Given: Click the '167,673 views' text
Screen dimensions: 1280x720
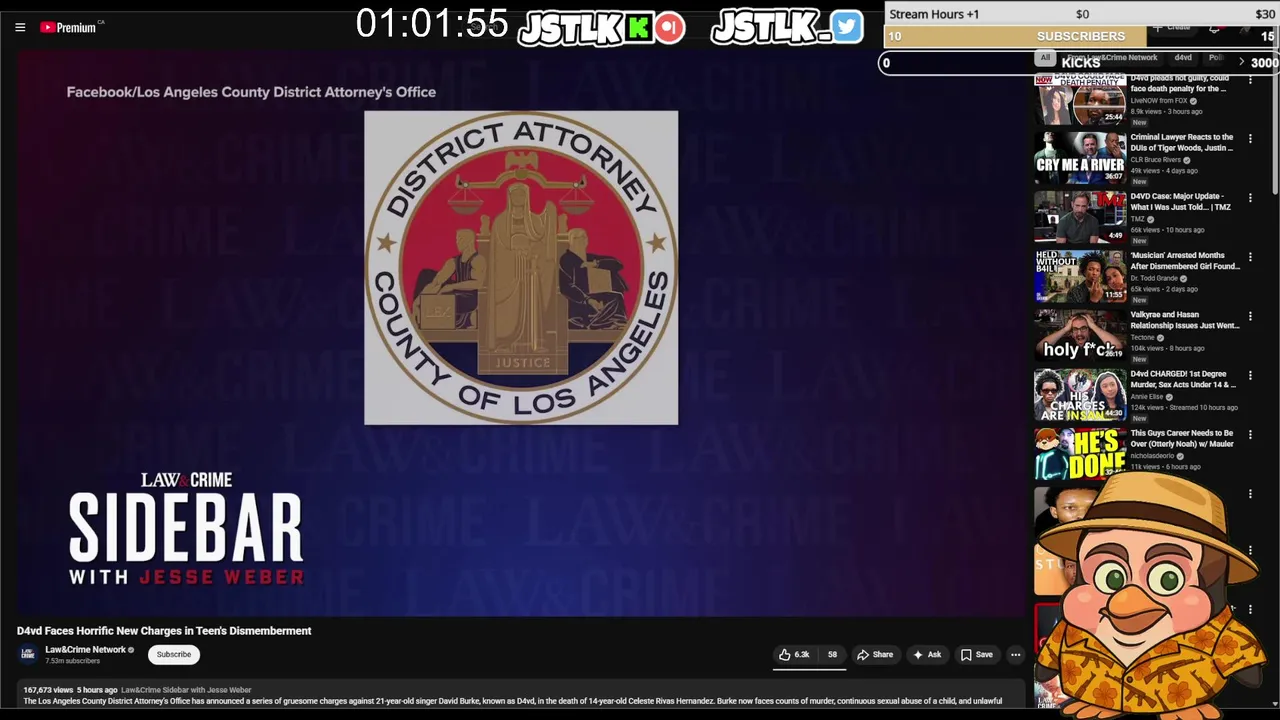Looking at the screenshot, I should point(48,690).
